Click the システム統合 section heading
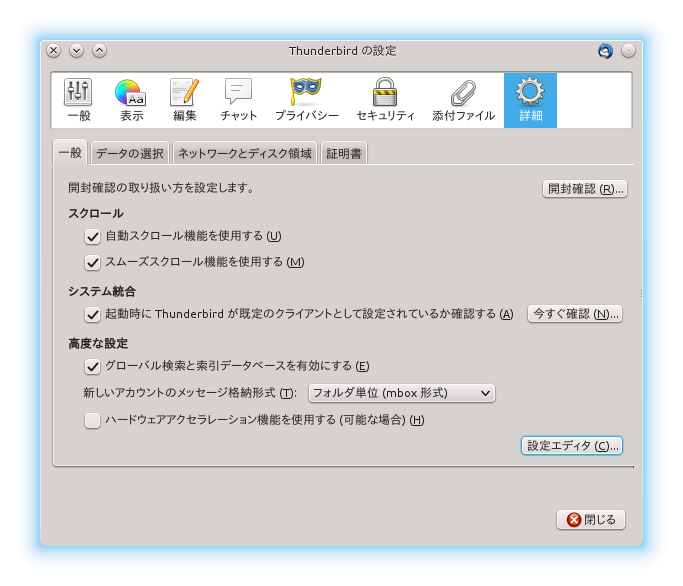 click(x=102, y=291)
